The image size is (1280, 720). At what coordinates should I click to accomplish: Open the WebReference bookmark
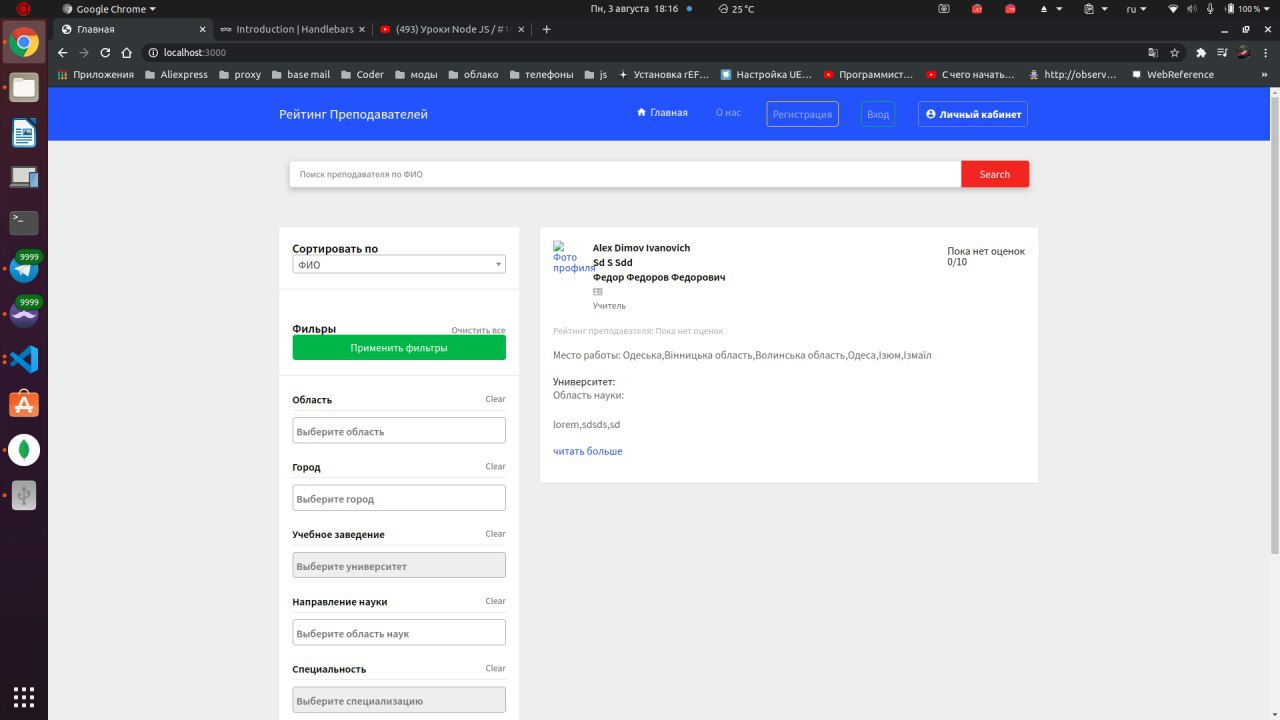1172,74
